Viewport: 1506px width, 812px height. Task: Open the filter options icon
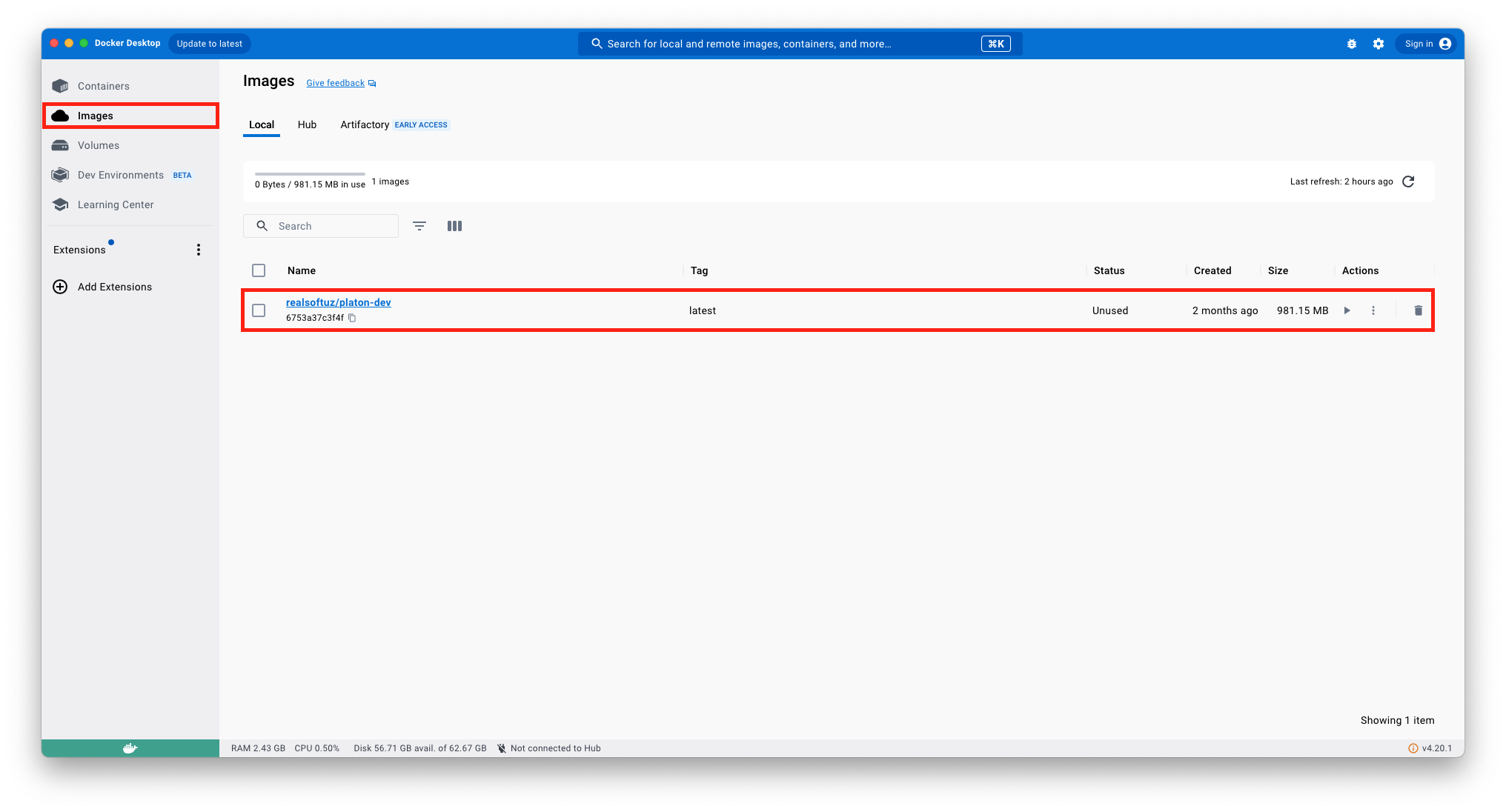pos(419,226)
